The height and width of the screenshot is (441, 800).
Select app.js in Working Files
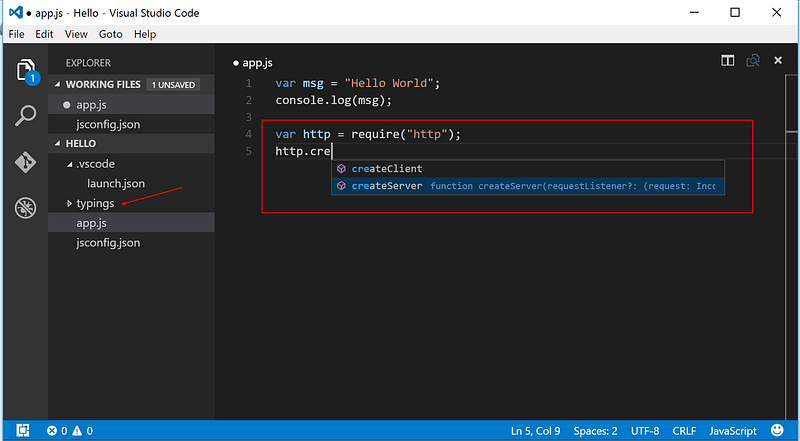(x=131, y=105)
